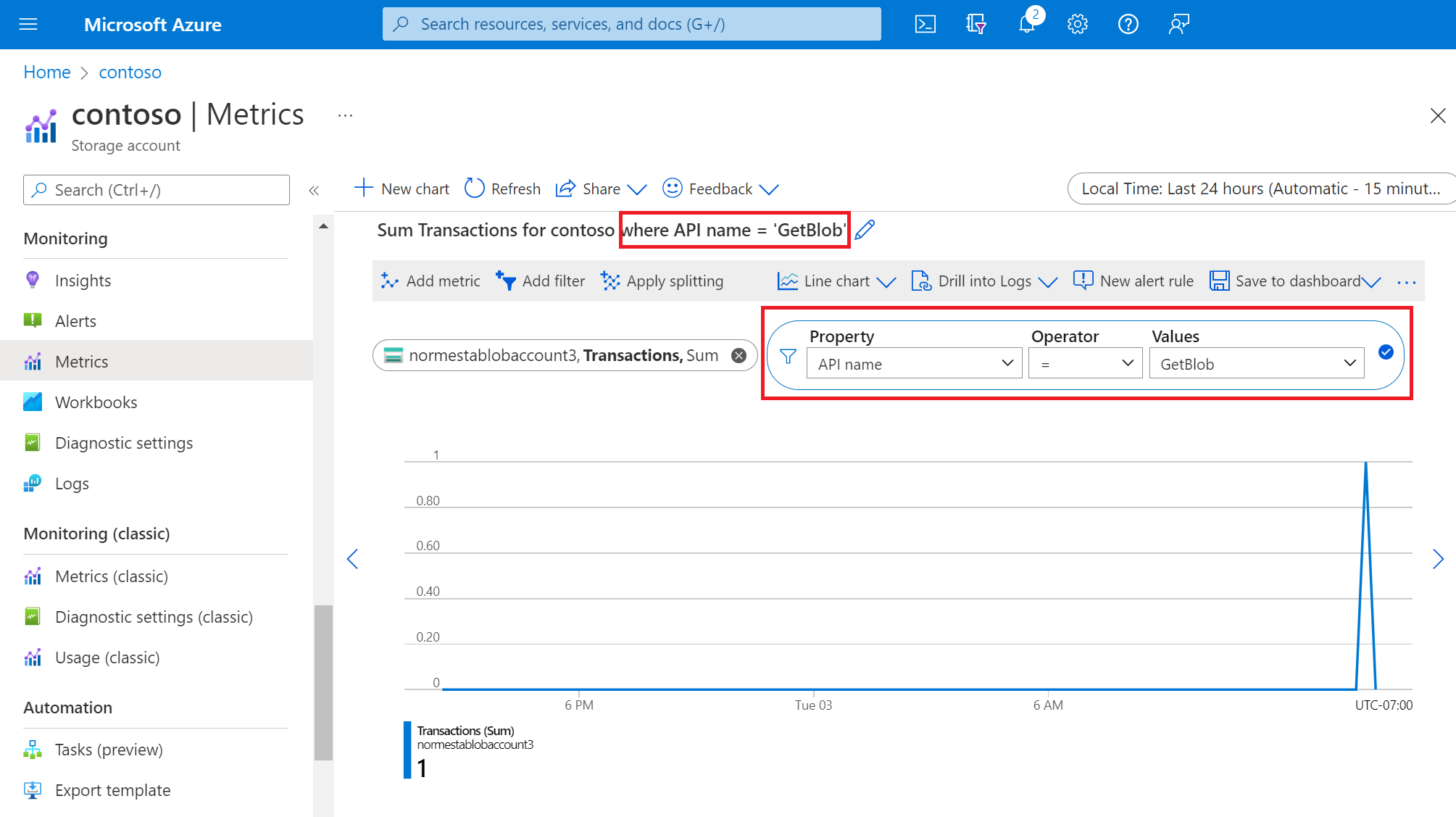Click Microsoft Azure logo text
The width and height of the screenshot is (1456, 817).
point(153,25)
